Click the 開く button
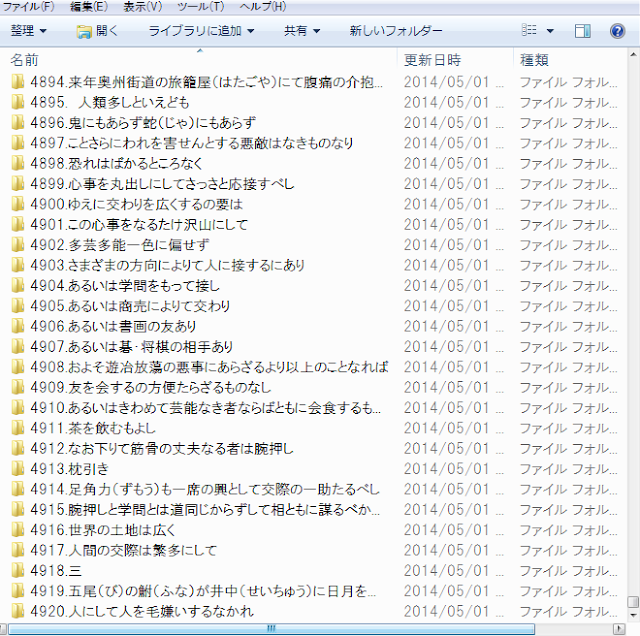This screenshot has height=636, width=640. tap(97, 31)
